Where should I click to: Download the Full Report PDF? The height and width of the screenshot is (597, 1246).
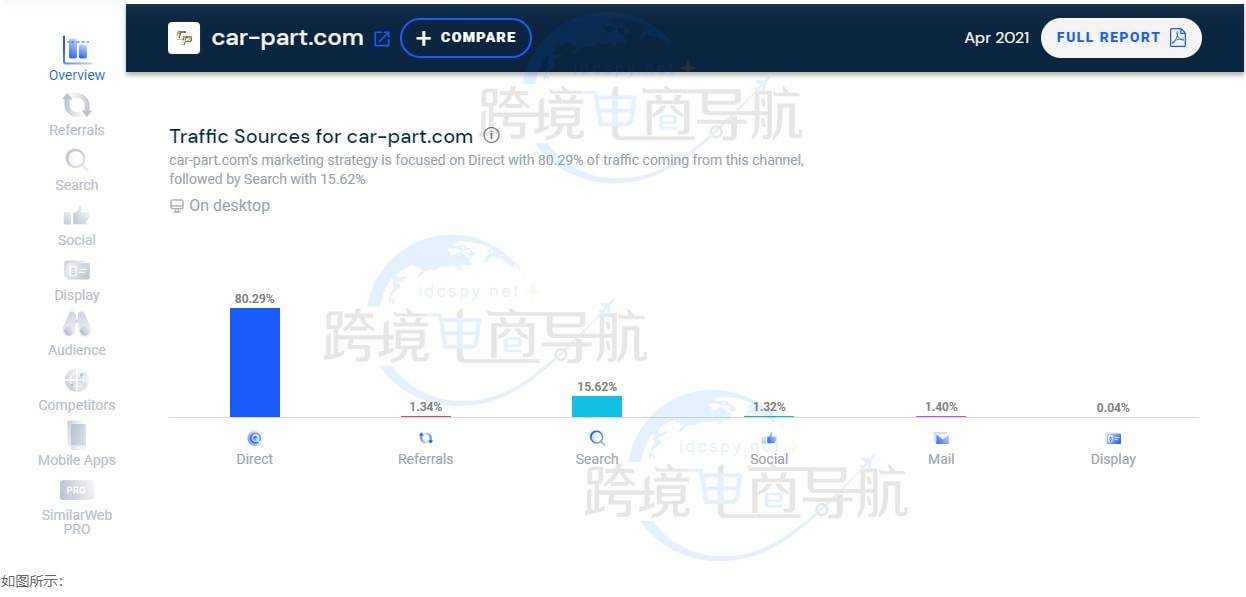tap(1120, 38)
